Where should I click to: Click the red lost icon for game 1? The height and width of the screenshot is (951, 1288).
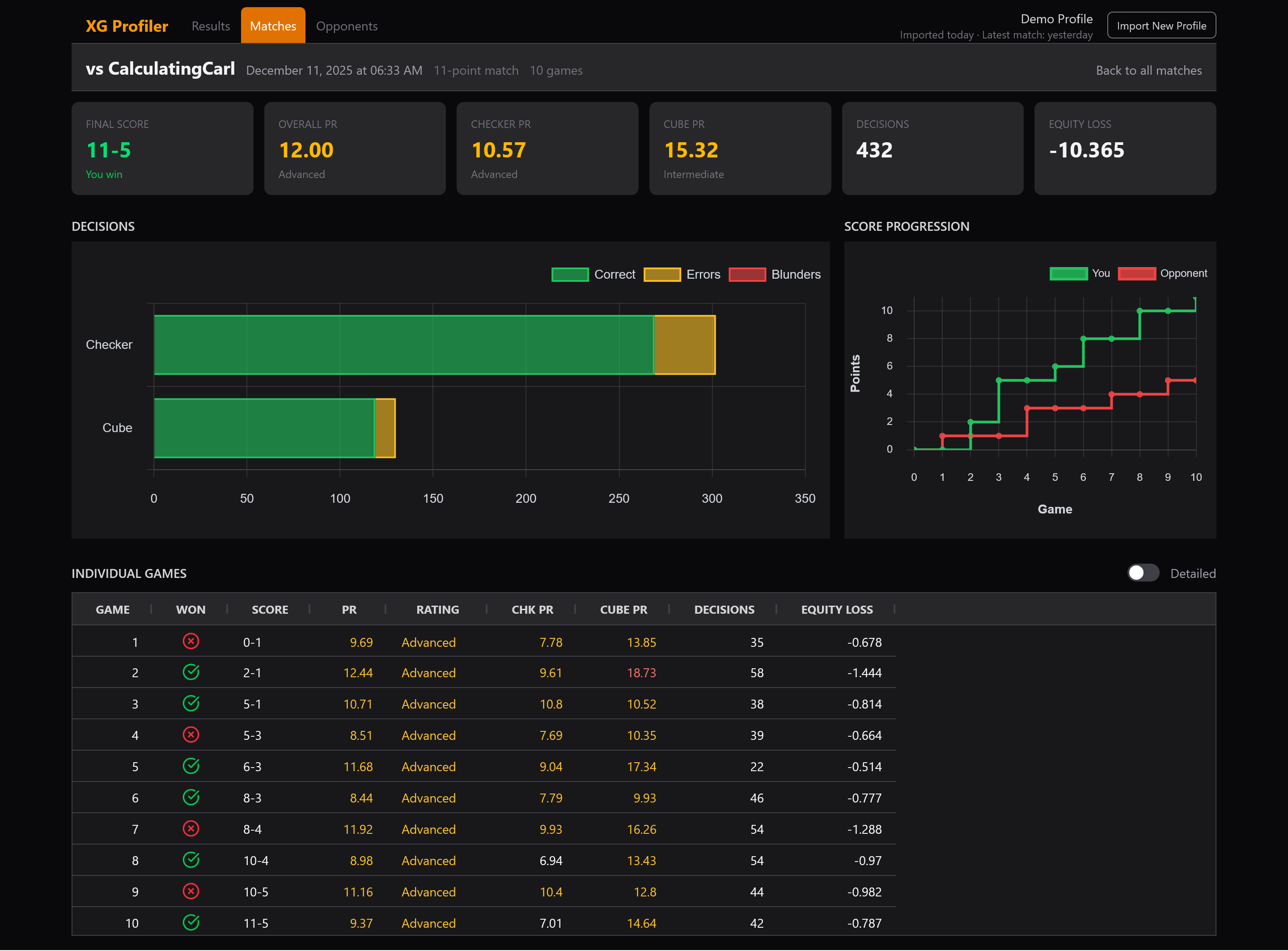(191, 641)
